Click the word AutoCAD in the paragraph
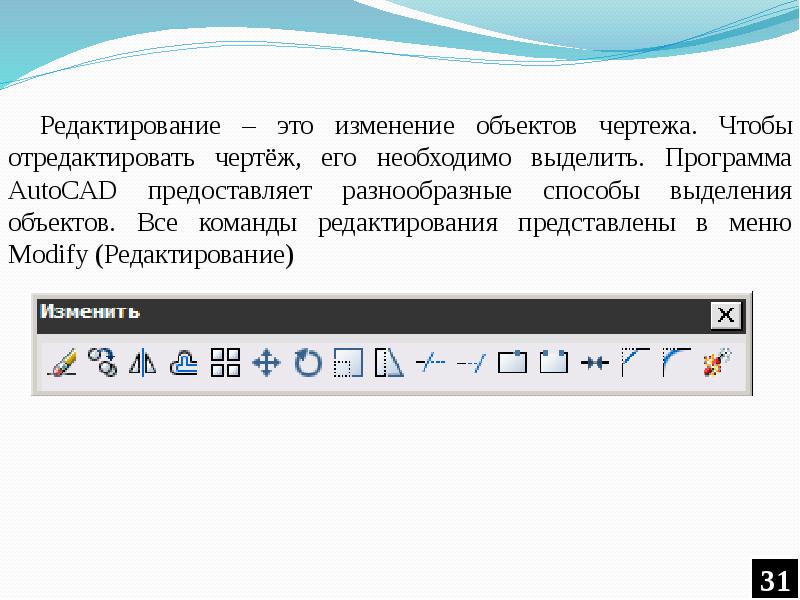This screenshot has height=600, width=800. (x=62, y=191)
